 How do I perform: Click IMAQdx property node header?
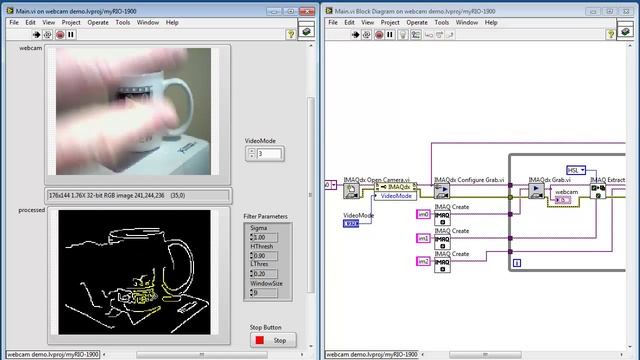[x=395, y=187]
